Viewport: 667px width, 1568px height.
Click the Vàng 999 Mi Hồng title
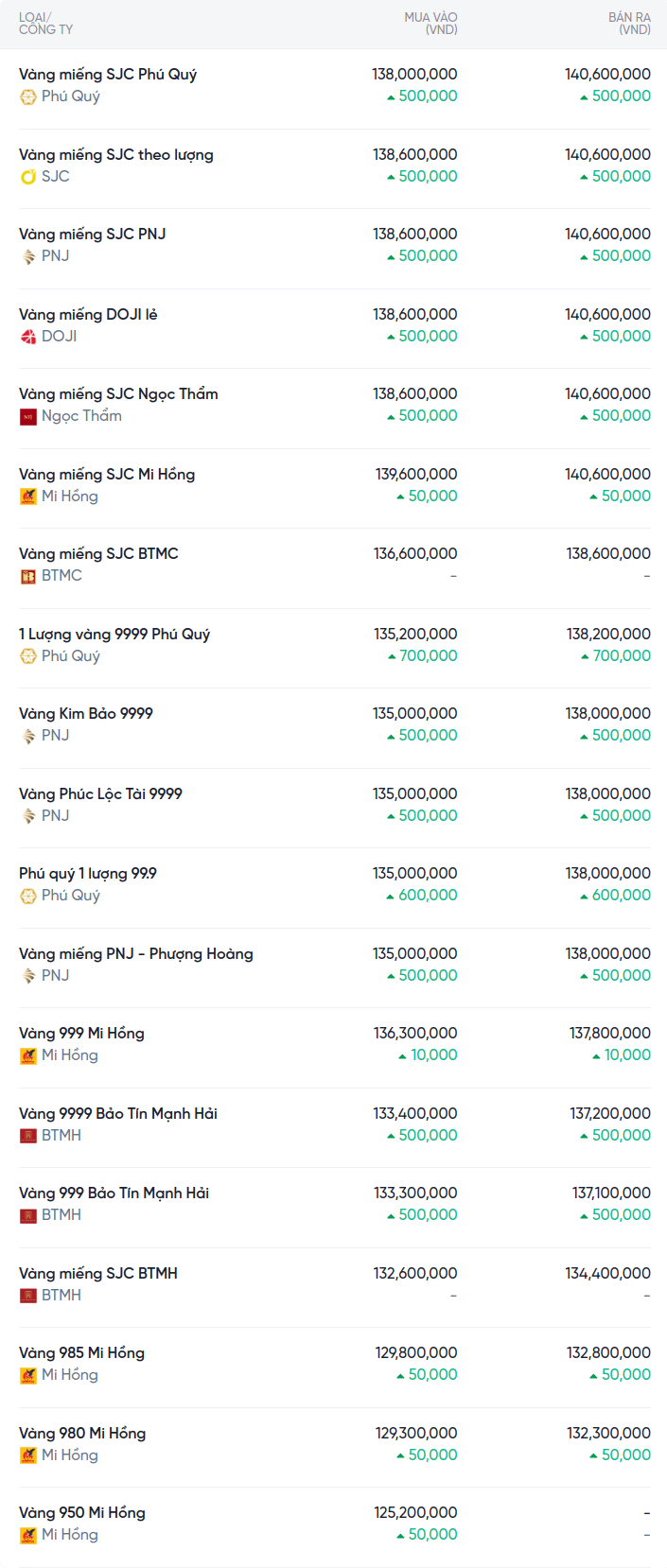pos(81,1034)
